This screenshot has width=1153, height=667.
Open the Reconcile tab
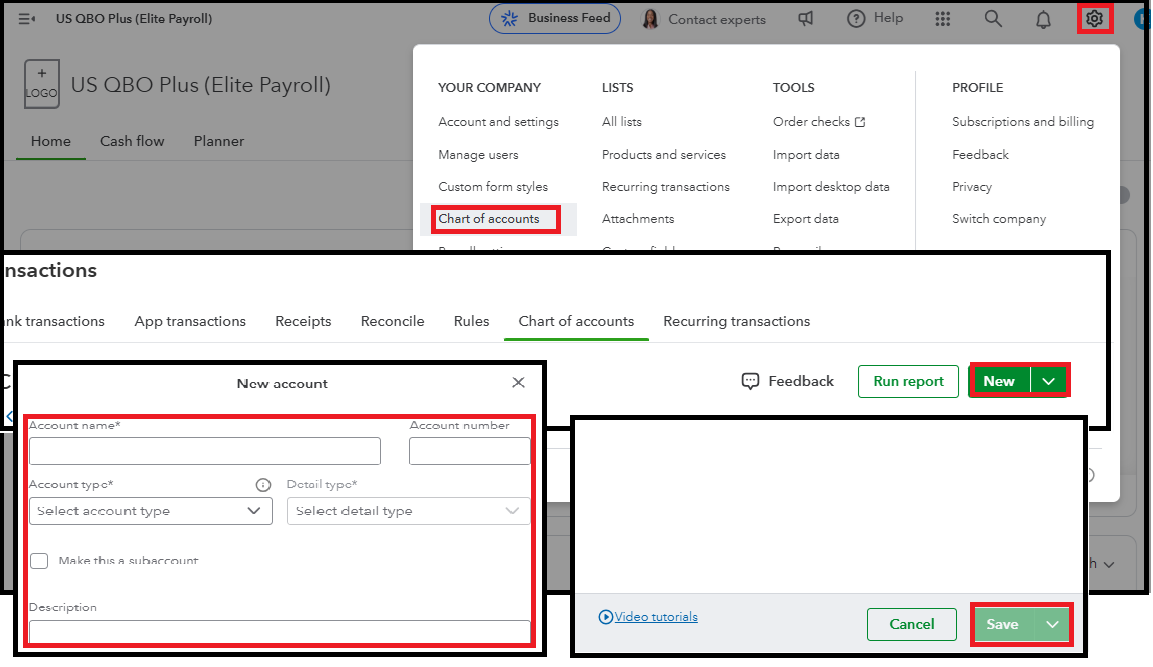coord(392,321)
